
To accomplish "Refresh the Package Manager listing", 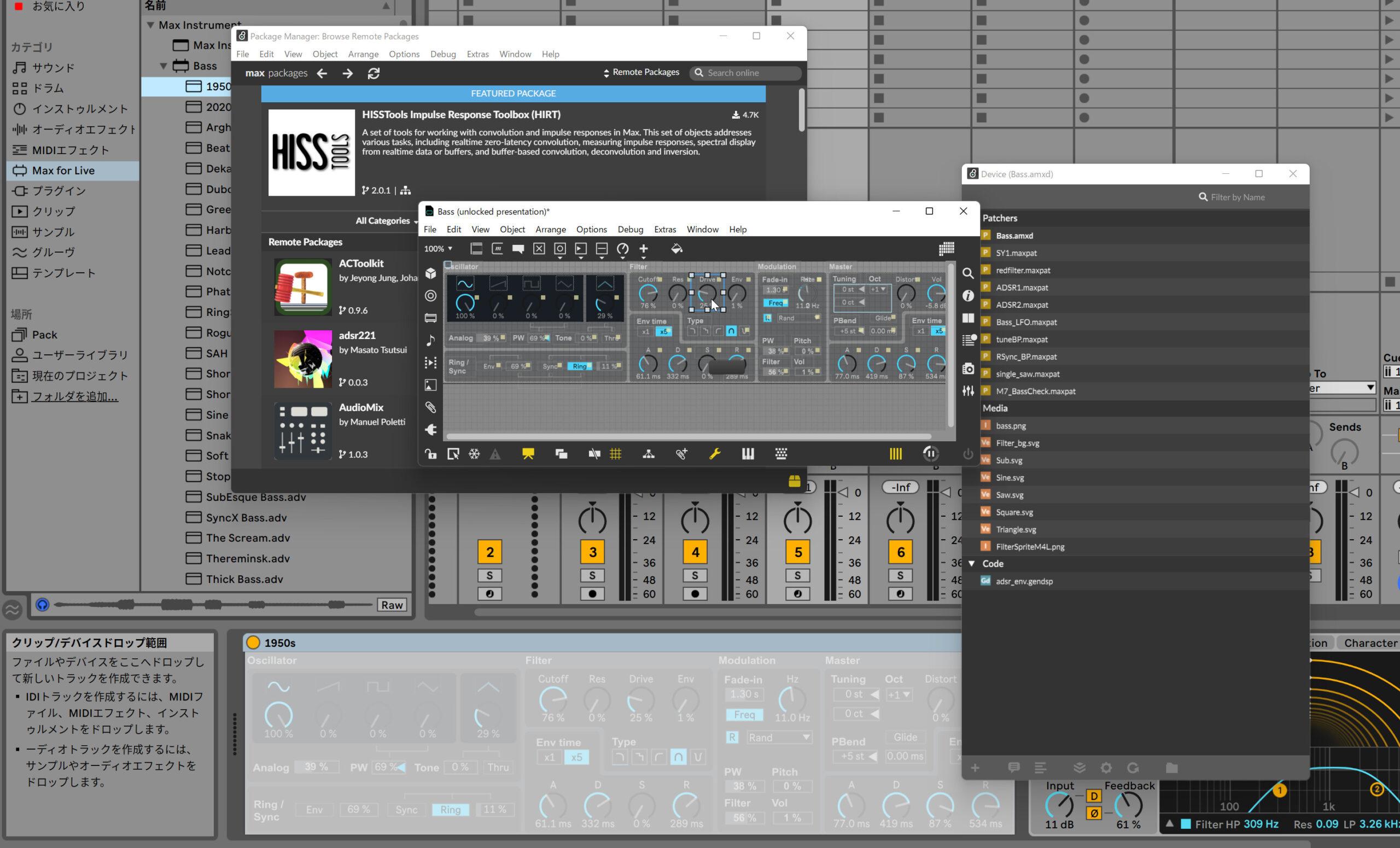I will [x=374, y=73].
